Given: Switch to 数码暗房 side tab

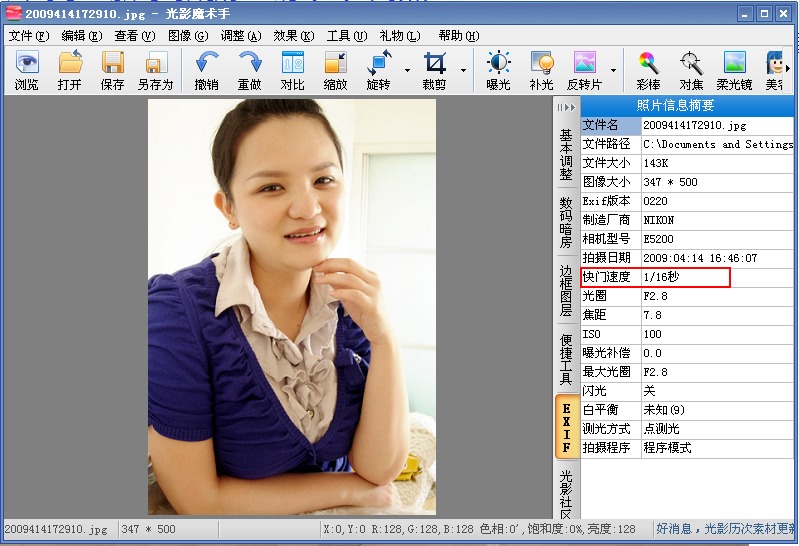Looking at the screenshot, I should (x=566, y=223).
